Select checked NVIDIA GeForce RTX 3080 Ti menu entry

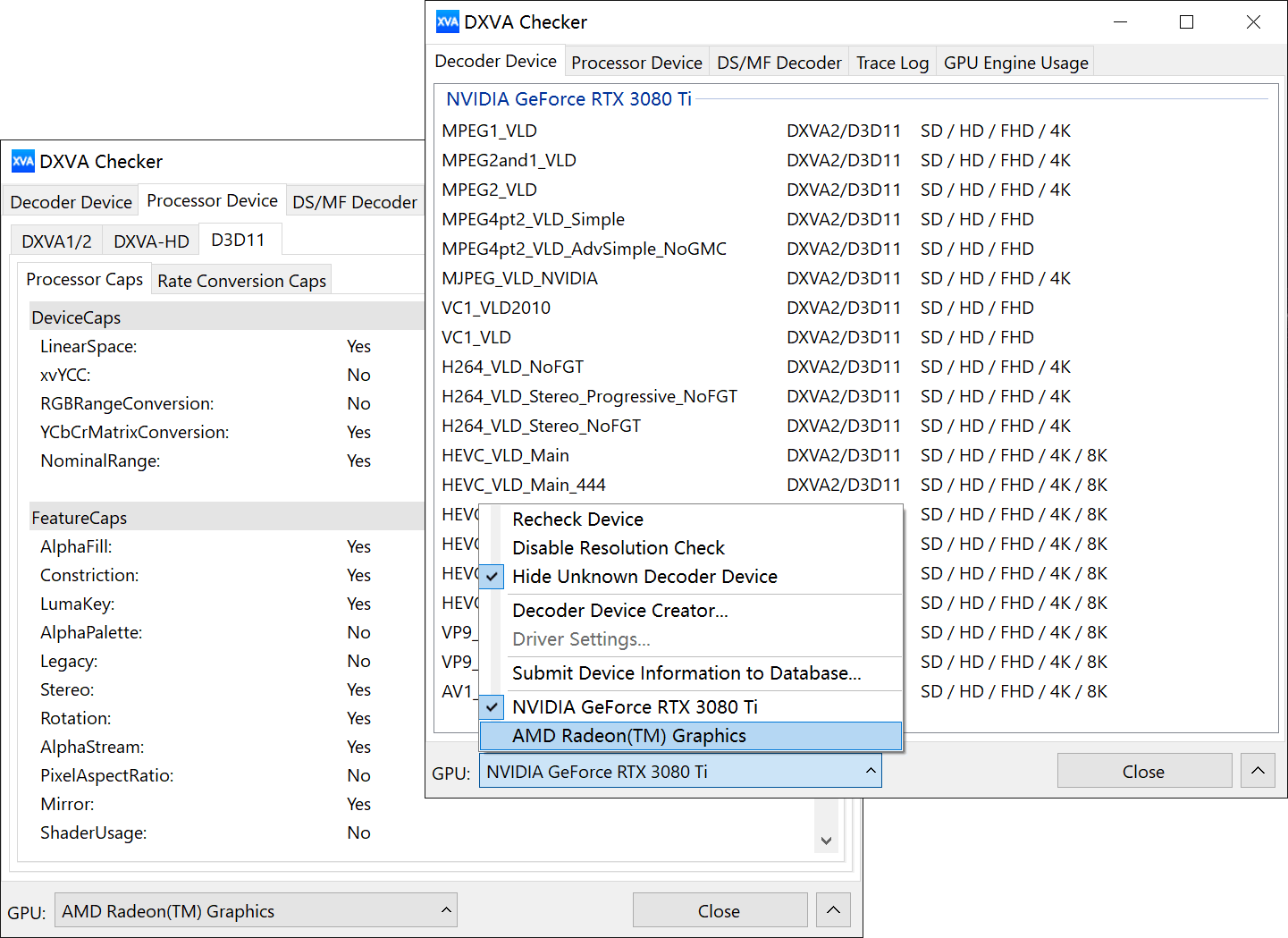click(x=635, y=707)
